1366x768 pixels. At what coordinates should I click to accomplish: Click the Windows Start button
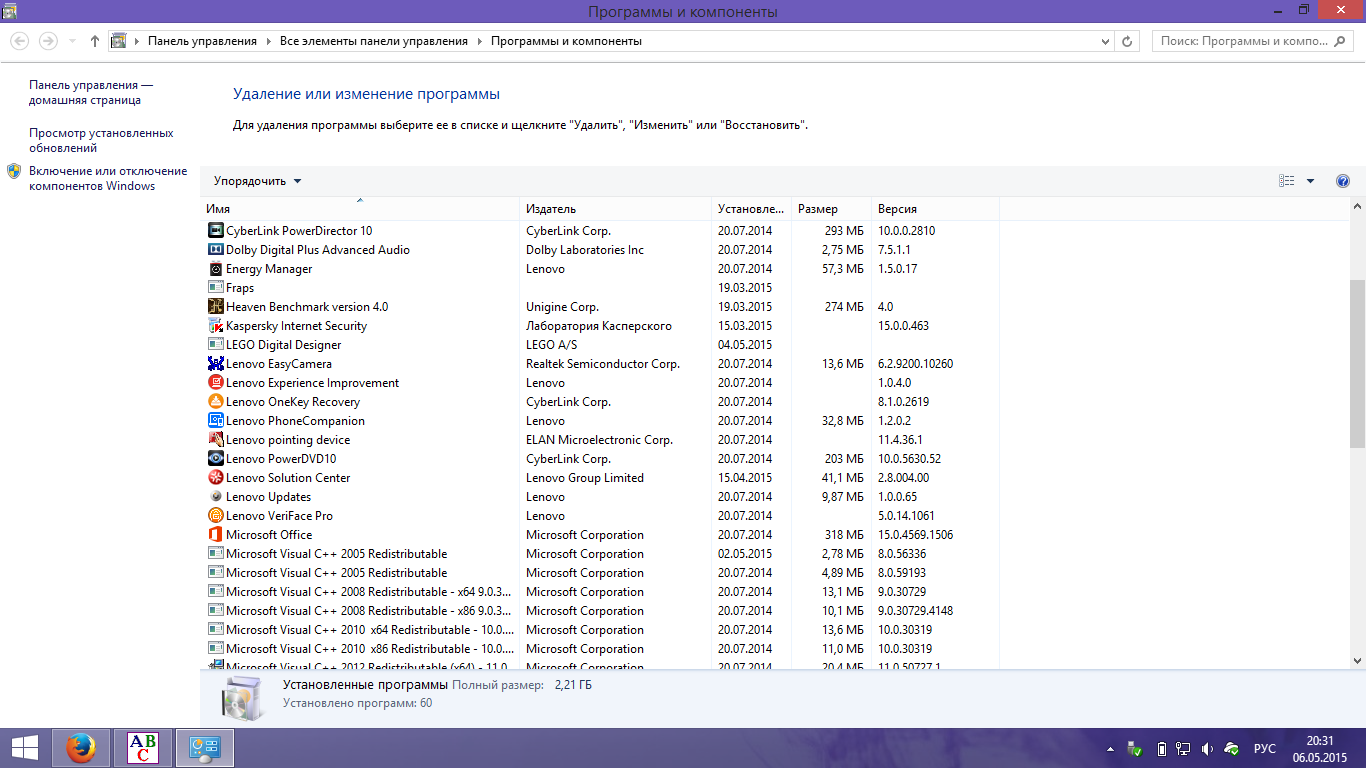coord(24,748)
